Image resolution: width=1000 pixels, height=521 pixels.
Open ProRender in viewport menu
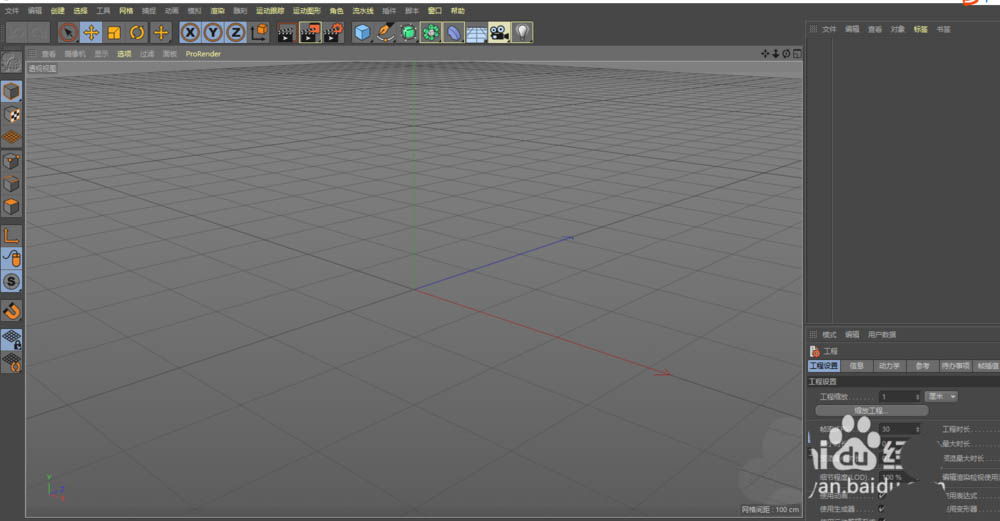203,54
